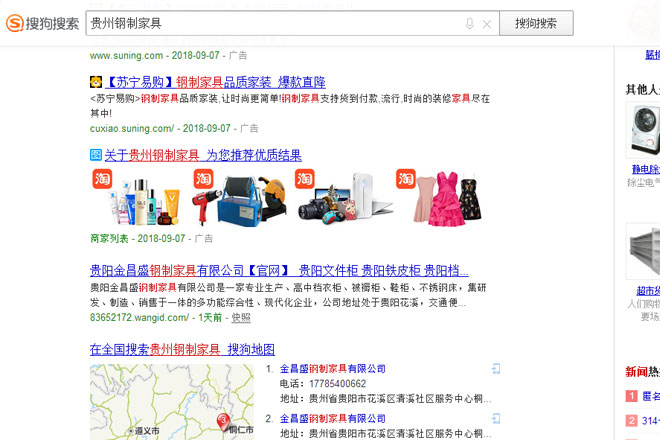This screenshot has height=440, width=660.
Task: Click phone number 17785400662
Action: point(338,384)
